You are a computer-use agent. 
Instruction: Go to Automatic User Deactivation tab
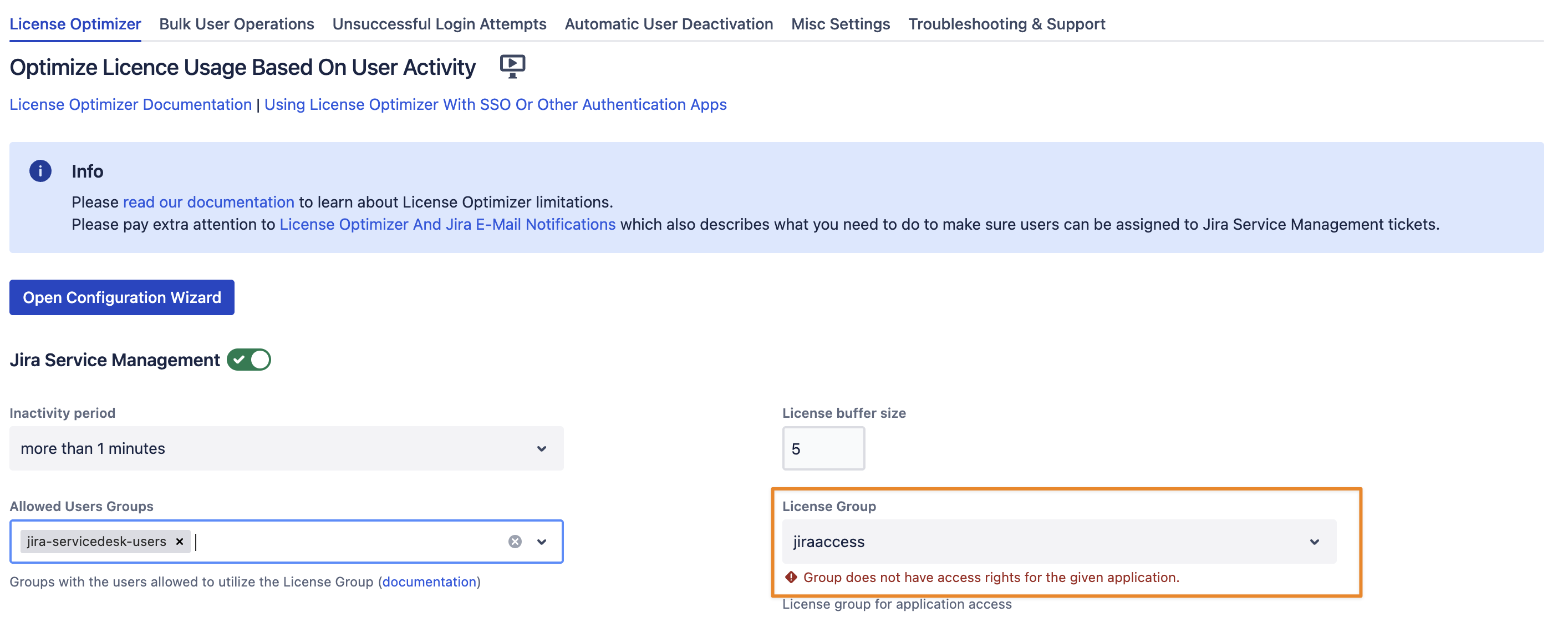pos(668,24)
